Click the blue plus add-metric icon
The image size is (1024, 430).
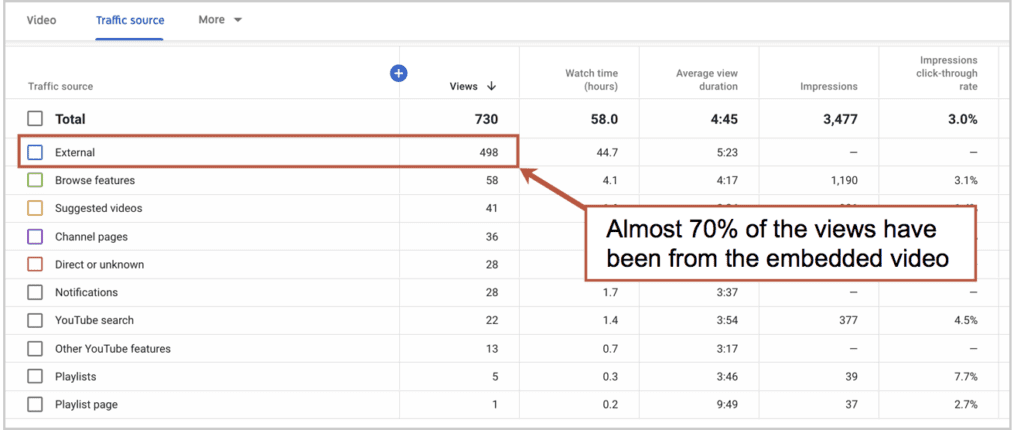pyautogui.click(x=398, y=73)
